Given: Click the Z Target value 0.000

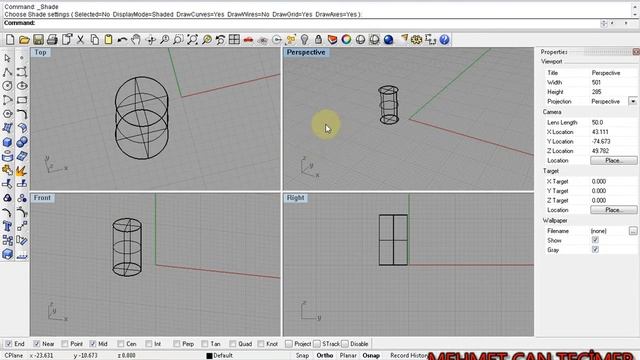Looking at the screenshot, I should click(x=598, y=200).
